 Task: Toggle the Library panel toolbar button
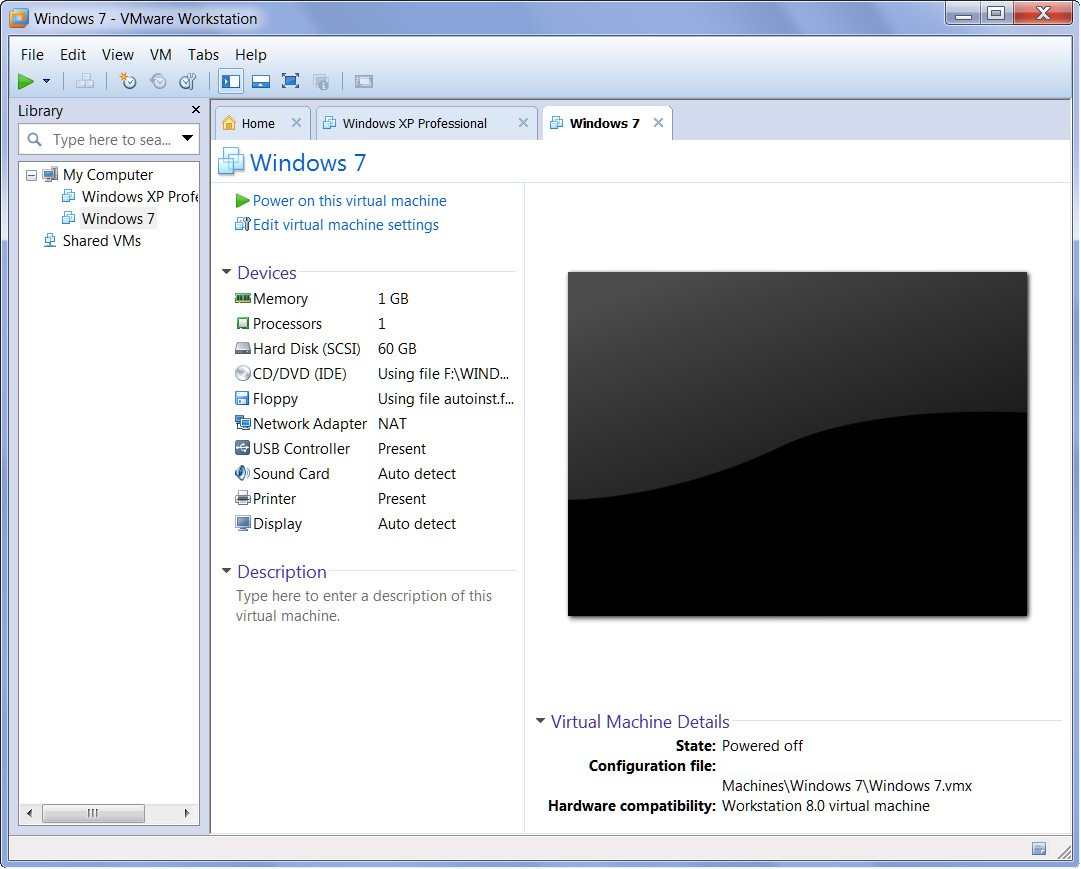click(231, 81)
